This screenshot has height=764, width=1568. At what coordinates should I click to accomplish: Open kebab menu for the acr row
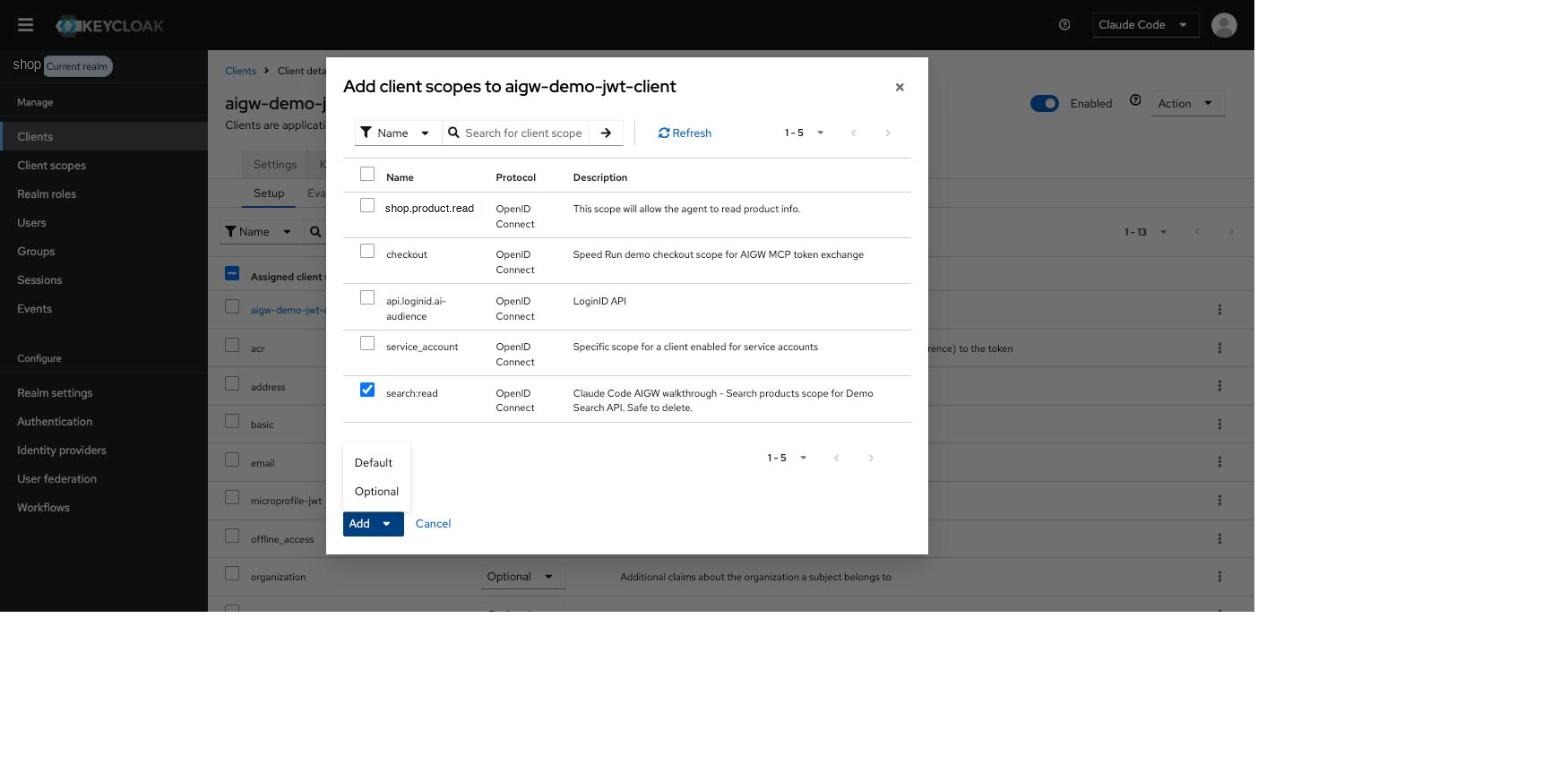coord(1219,348)
